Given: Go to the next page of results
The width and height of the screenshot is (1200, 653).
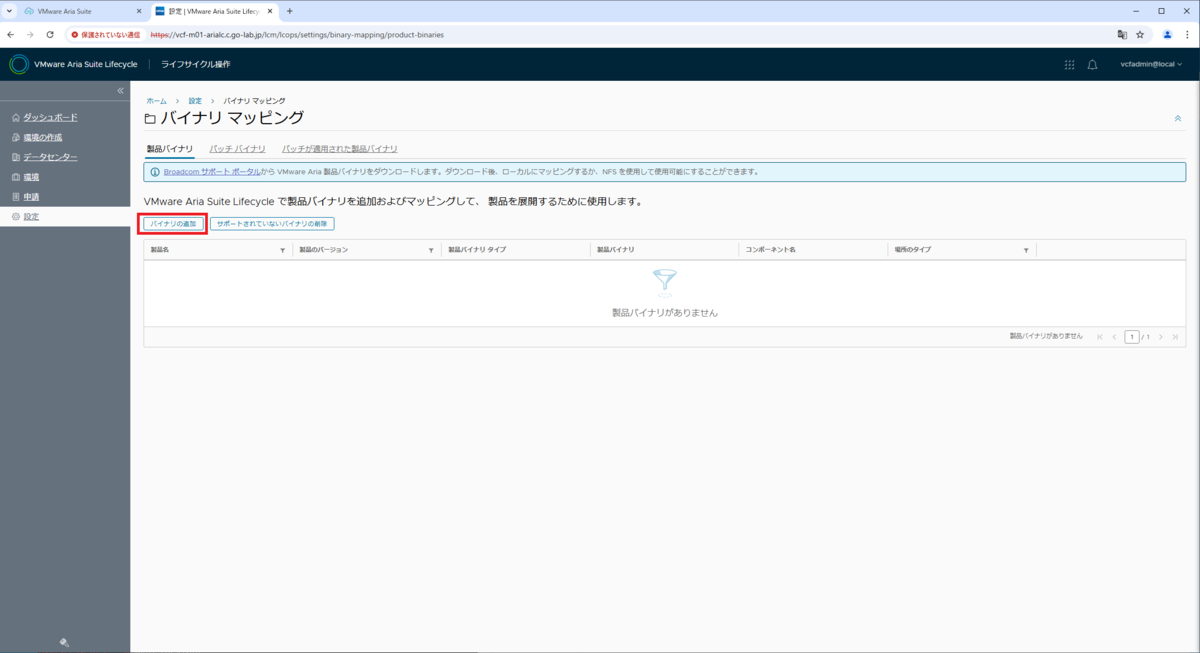Looking at the screenshot, I should click(1160, 337).
